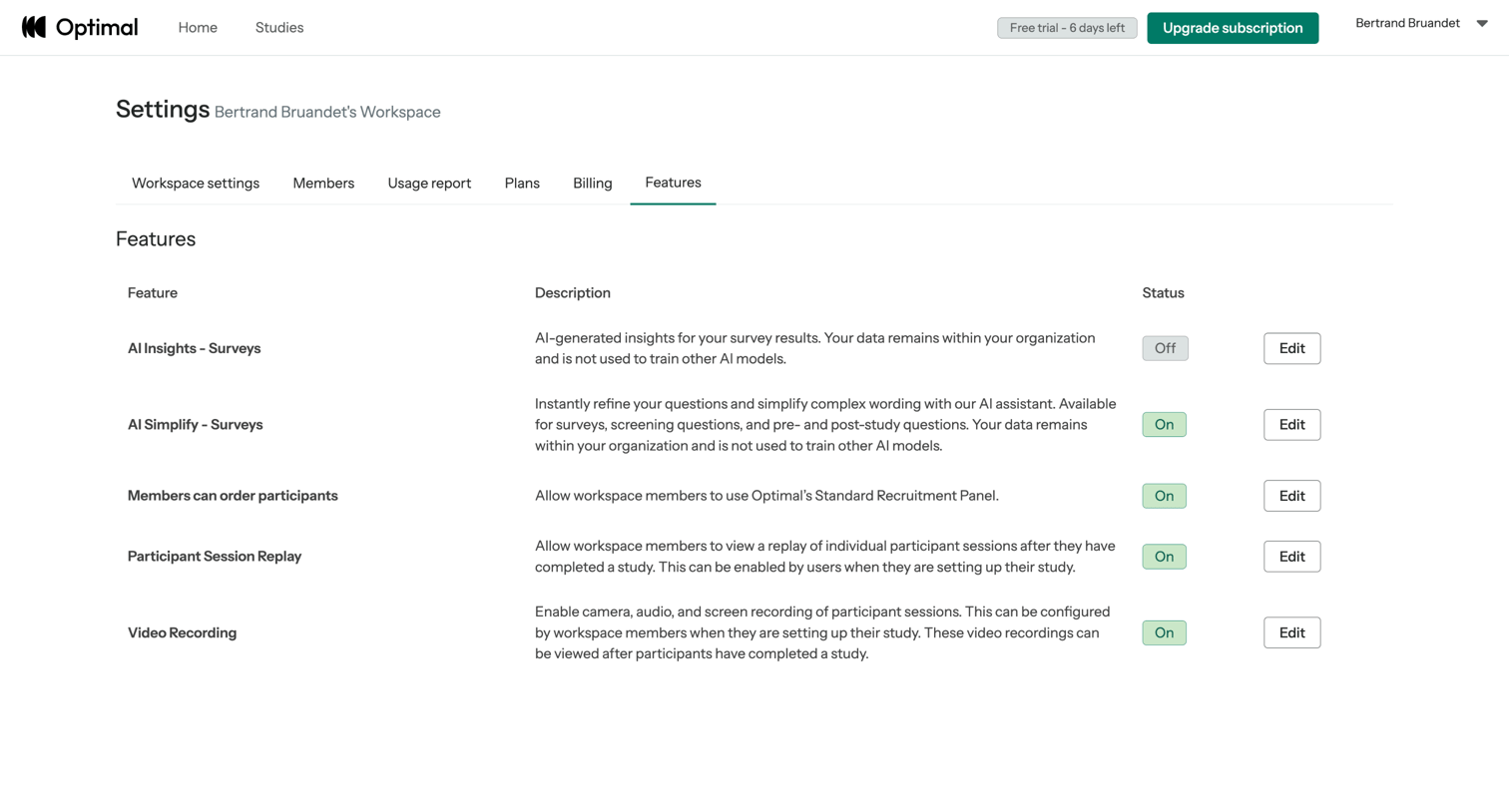
Task: Click the On status for Members can order participants
Action: pos(1164,496)
